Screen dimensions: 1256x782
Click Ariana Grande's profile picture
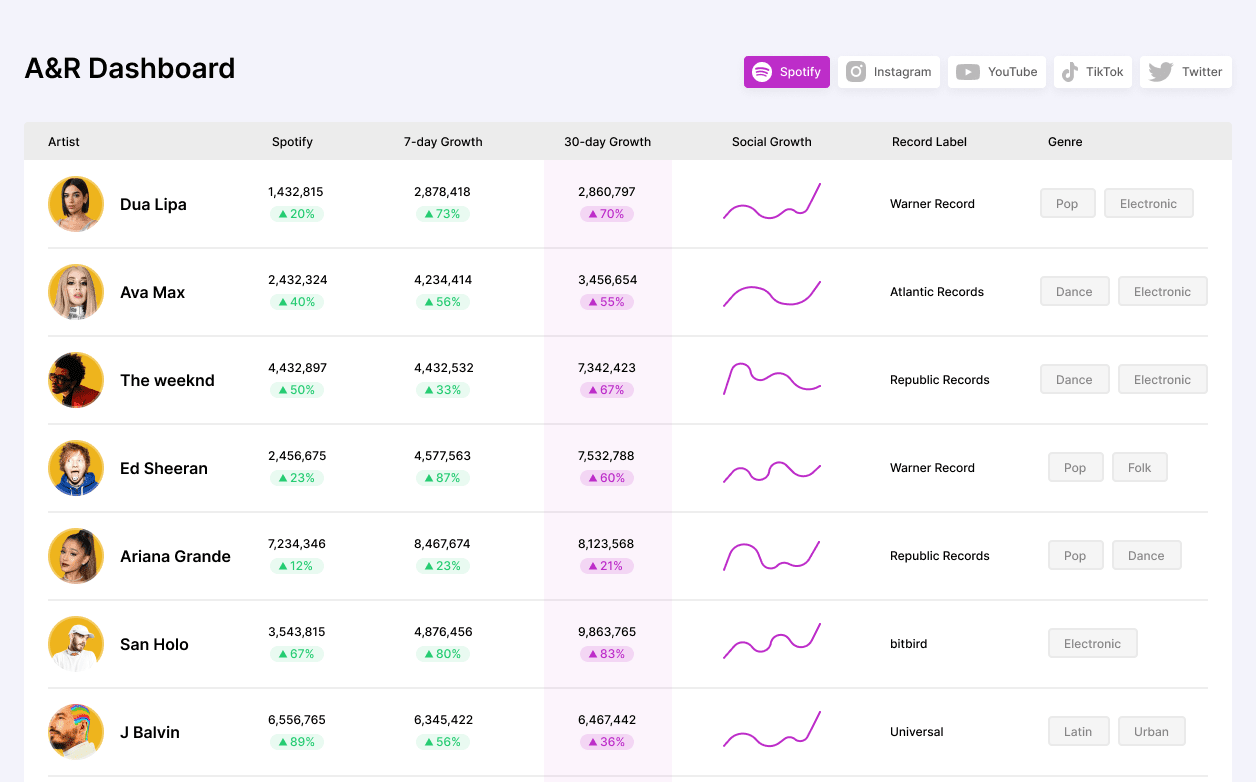coord(76,556)
